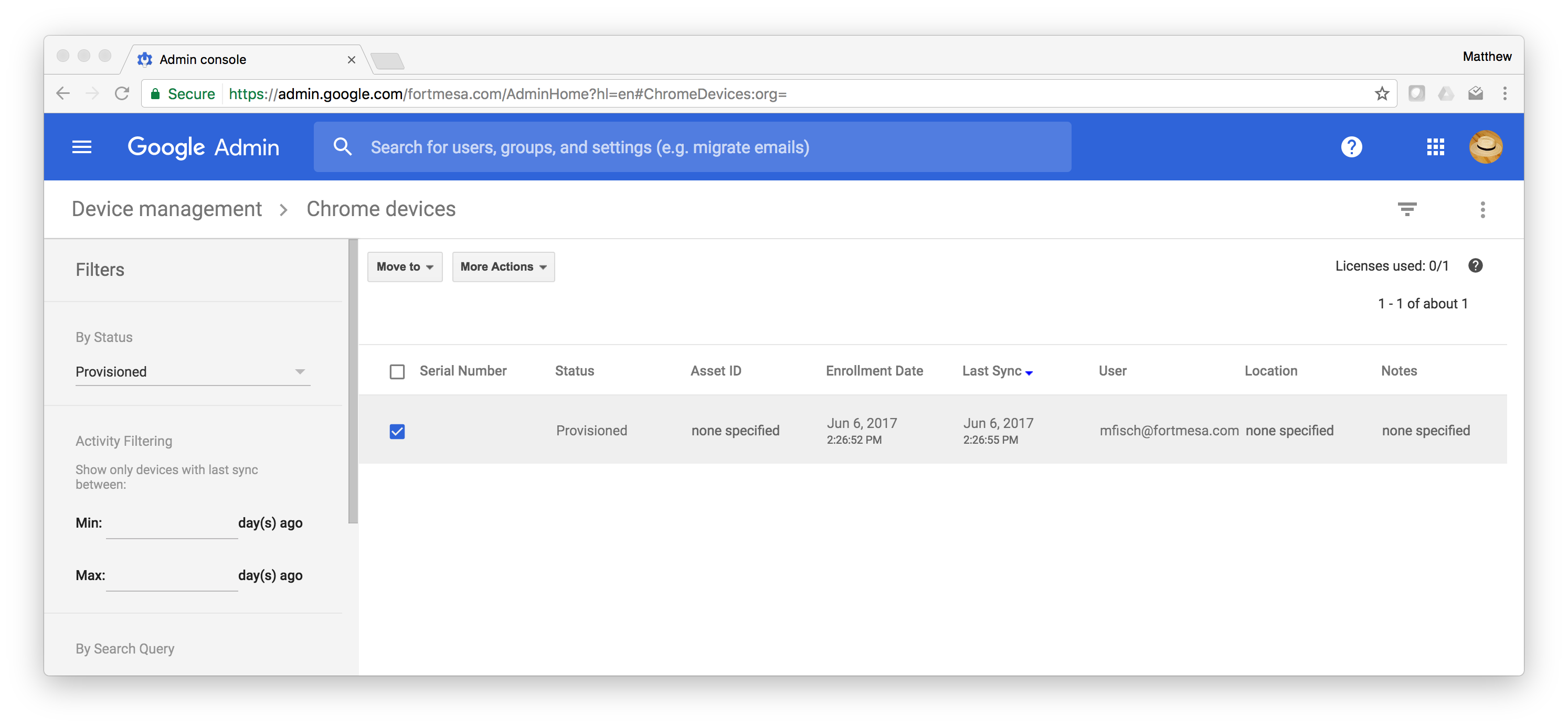The height and width of the screenshot is (728, 1568).
Task: Open the main hamburger menu
Action: click(x=81, y=146)
